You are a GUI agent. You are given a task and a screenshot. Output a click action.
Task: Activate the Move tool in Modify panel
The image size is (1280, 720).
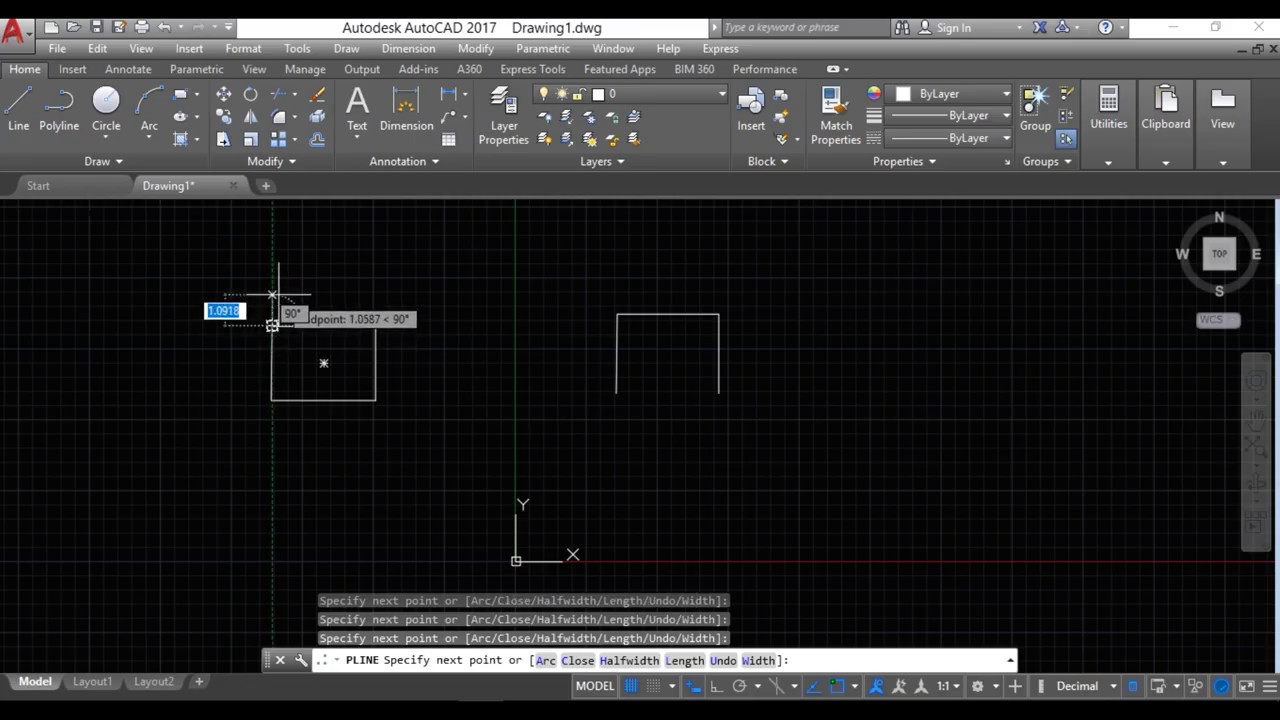point(223,94)
